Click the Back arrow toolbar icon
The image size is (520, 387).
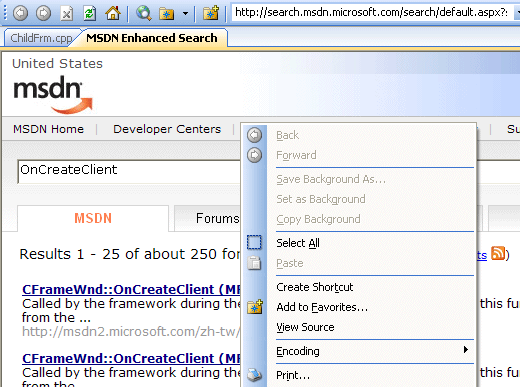click(x=21, y=13)
